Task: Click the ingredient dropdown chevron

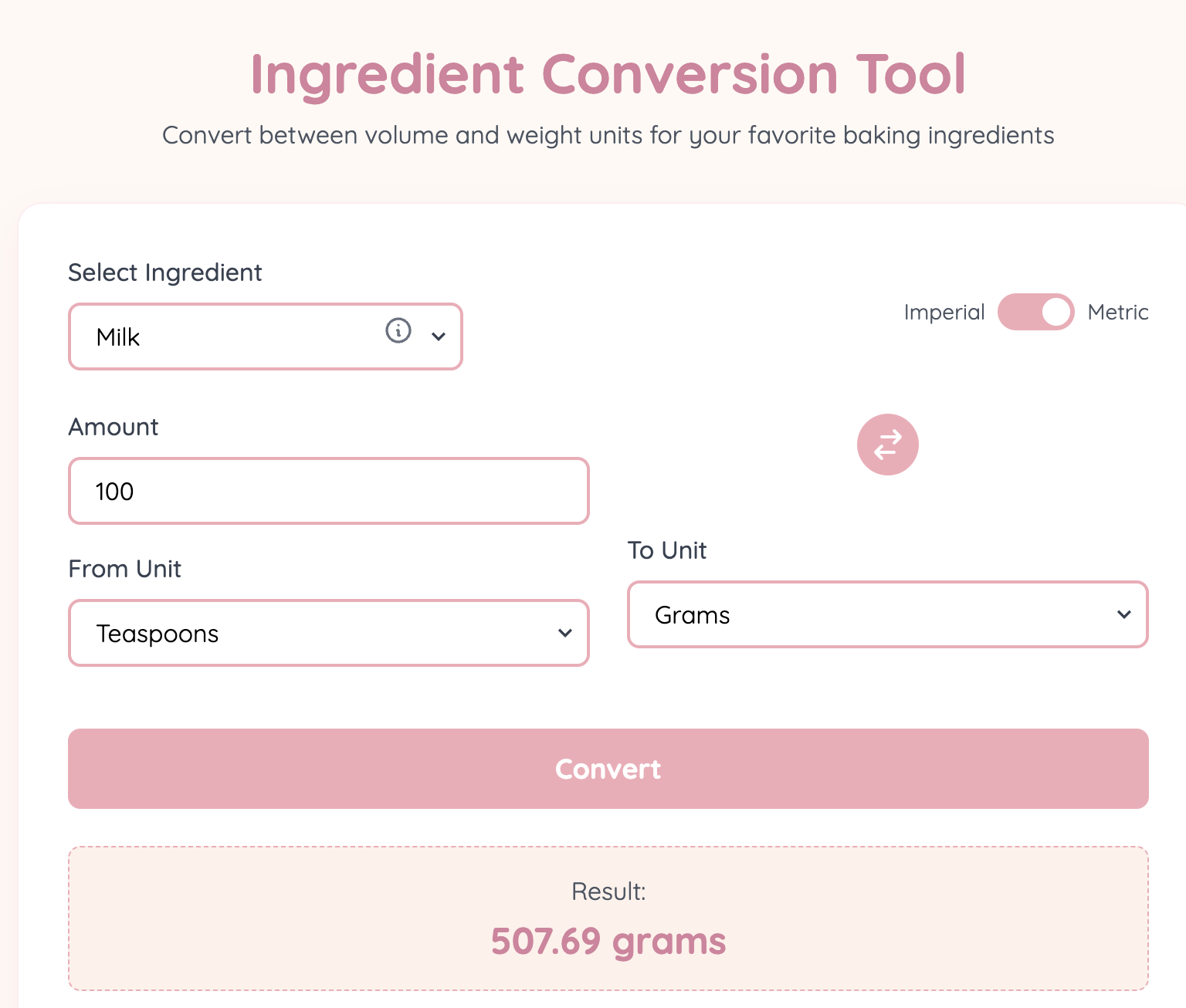Action: click(439, 337)
